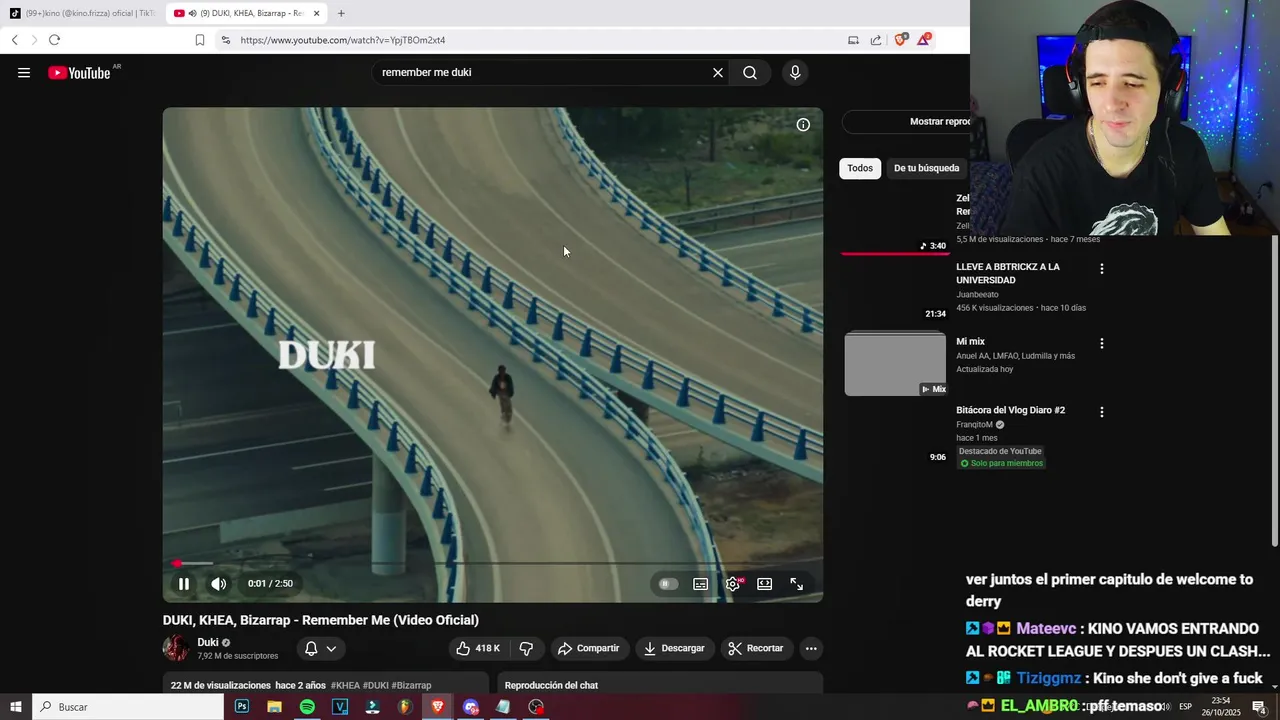The image size is (1280, 720).
Task: Open the Duki channel name link
Action: coord(208,642)
